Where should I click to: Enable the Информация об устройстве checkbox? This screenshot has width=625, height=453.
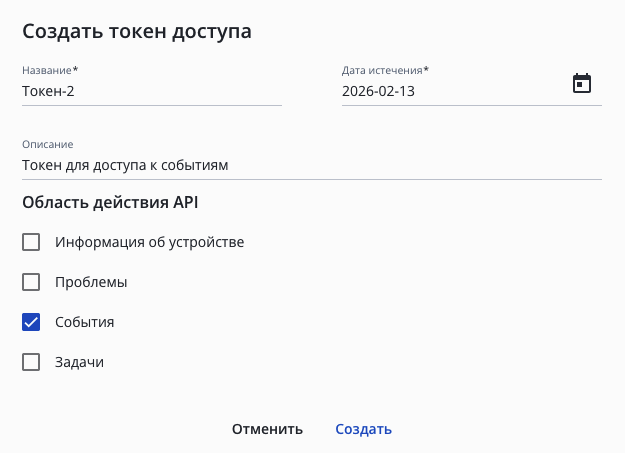pos(31,242)
